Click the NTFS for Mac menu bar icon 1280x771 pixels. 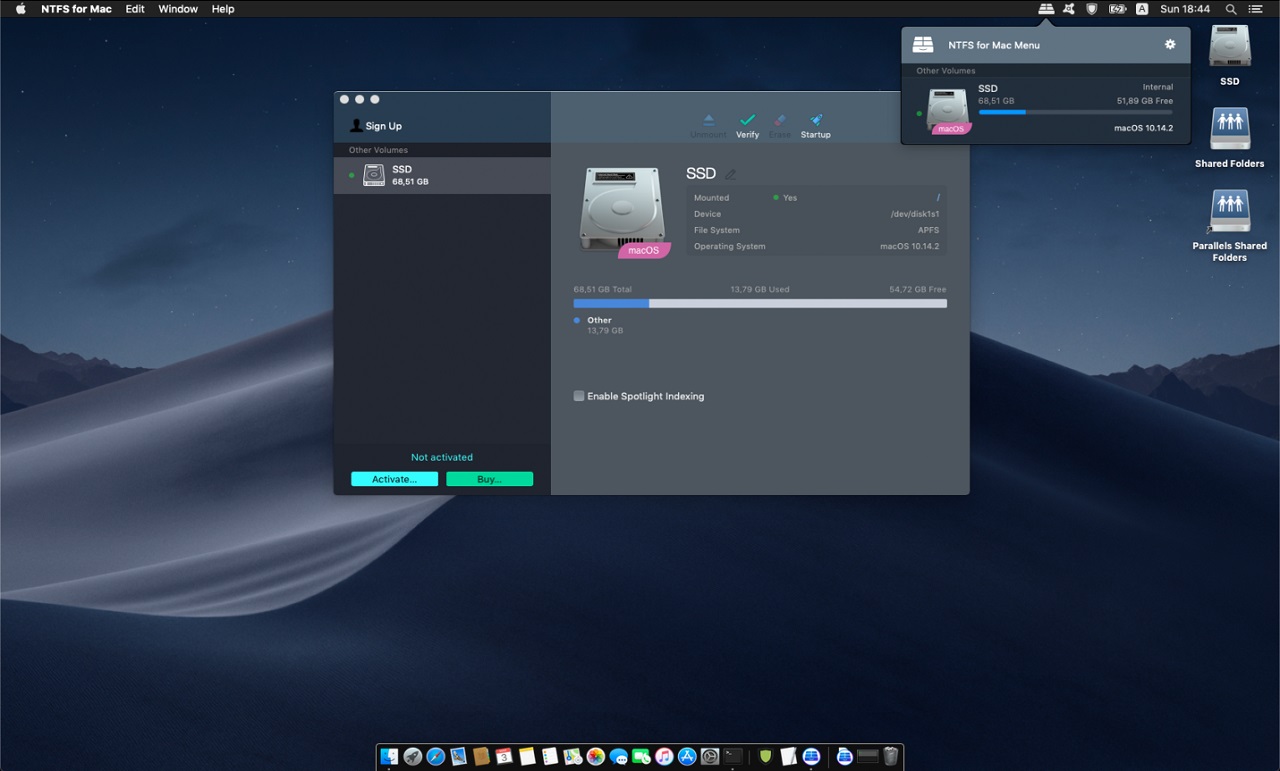tap(1046, 9)
